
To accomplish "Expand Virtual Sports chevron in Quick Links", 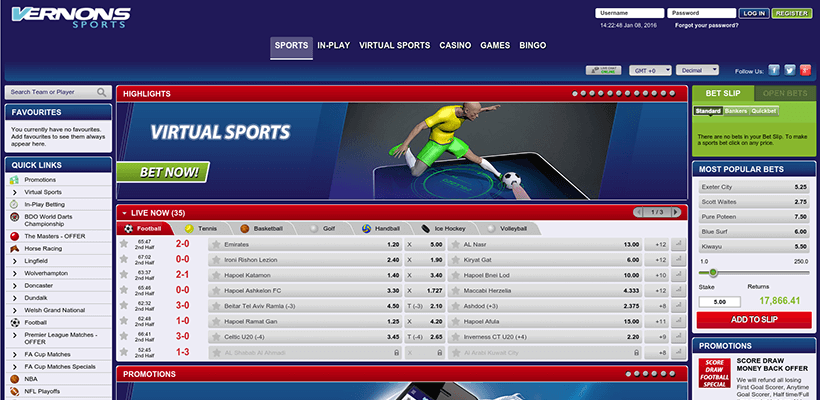I will [15, 192].
